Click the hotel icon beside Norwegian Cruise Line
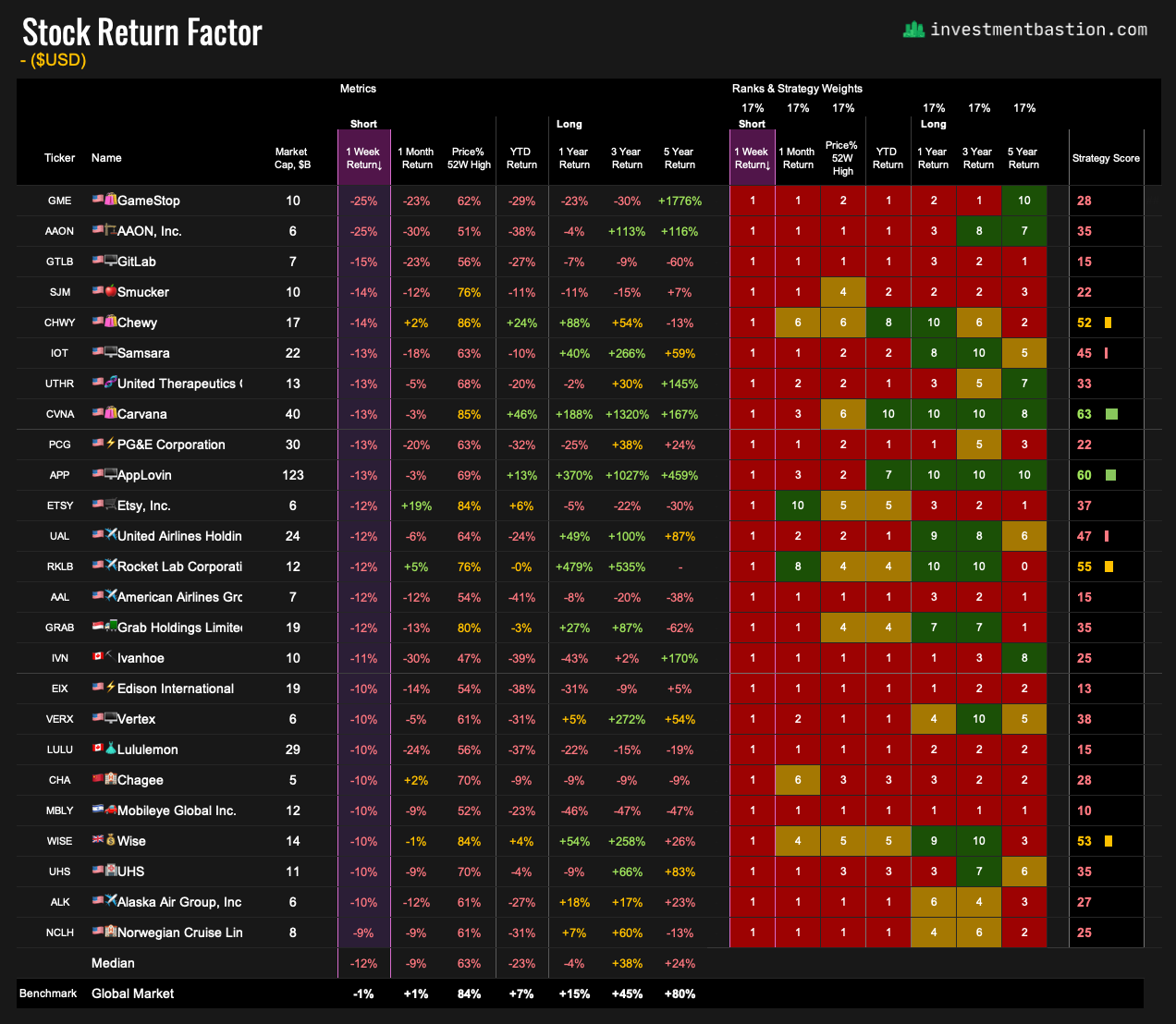The image size is (1176, 1024). 111,932
